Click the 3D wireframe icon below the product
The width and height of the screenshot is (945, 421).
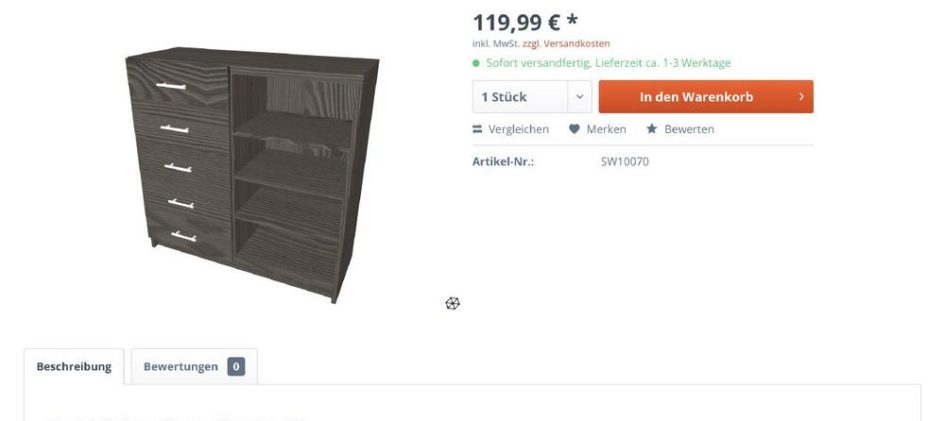pyautogui.click(x=453, y=303)
